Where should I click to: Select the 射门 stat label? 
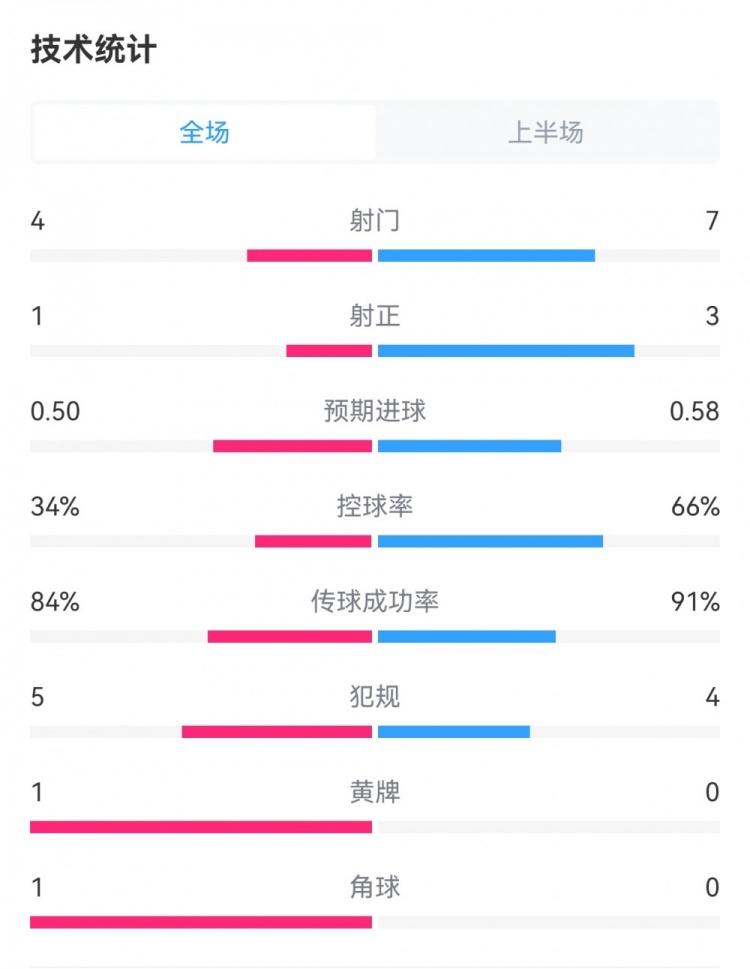coord(375,221)
